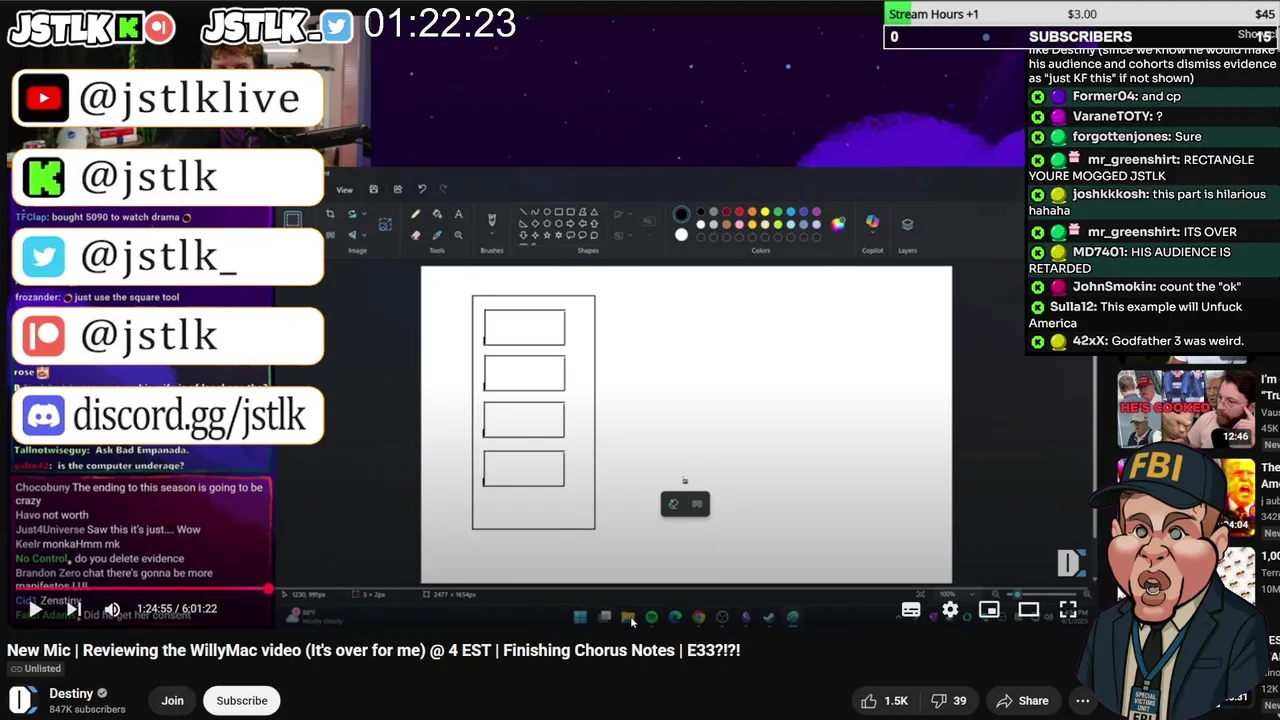Click the Redo arrow in Paint
The width and height of the screenshot is (1280, 720).
pyautogui.click(x=443, y=189)
